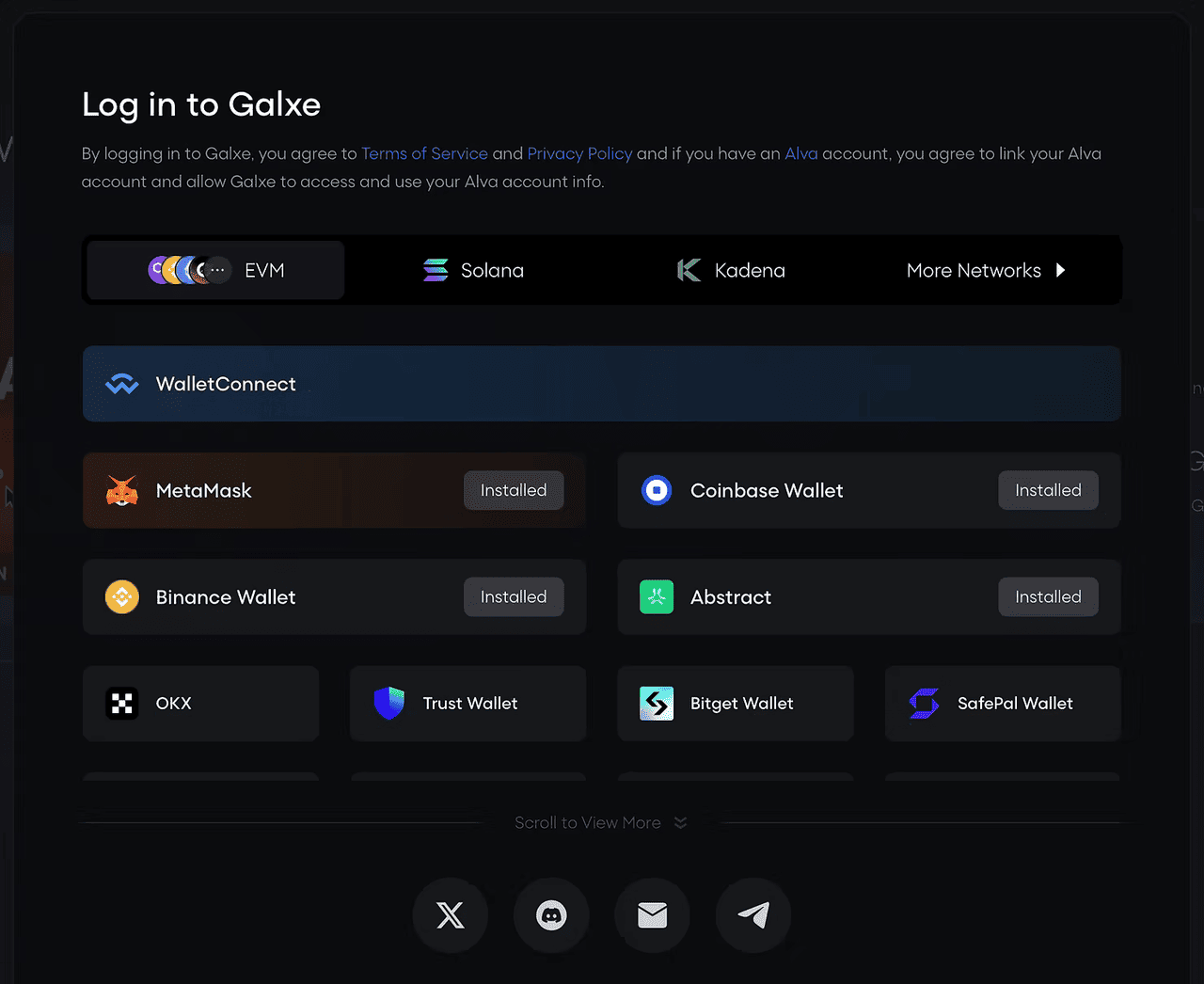Click the OKX label text
Screen dimensions: 1204x984
pyautogui.click(x=174, y=703)
